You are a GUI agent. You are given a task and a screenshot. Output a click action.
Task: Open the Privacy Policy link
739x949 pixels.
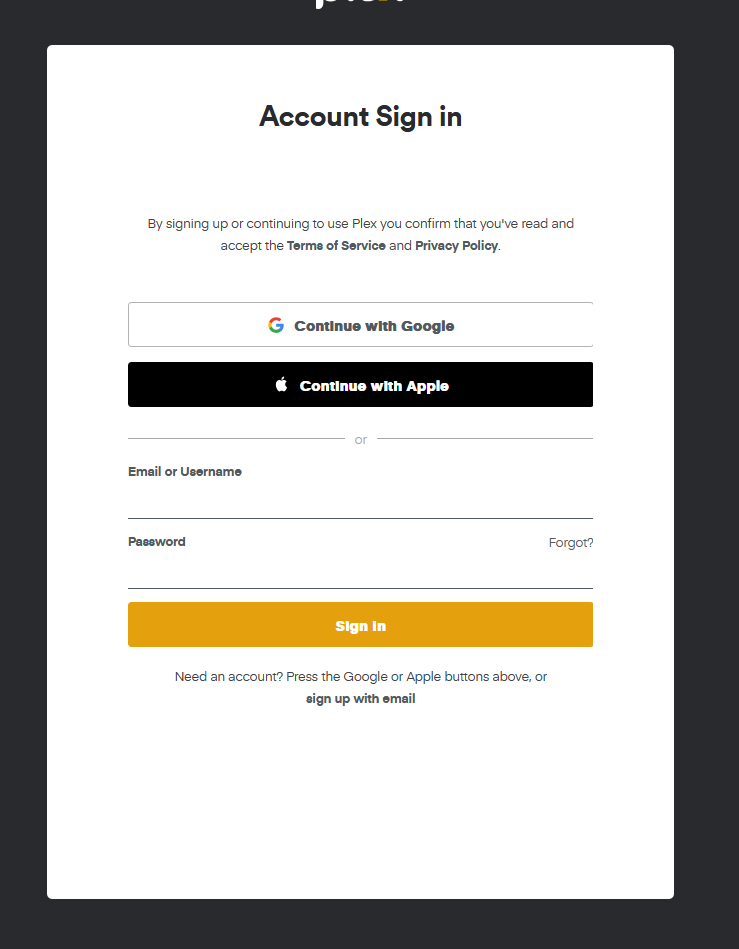coord(456,246)
